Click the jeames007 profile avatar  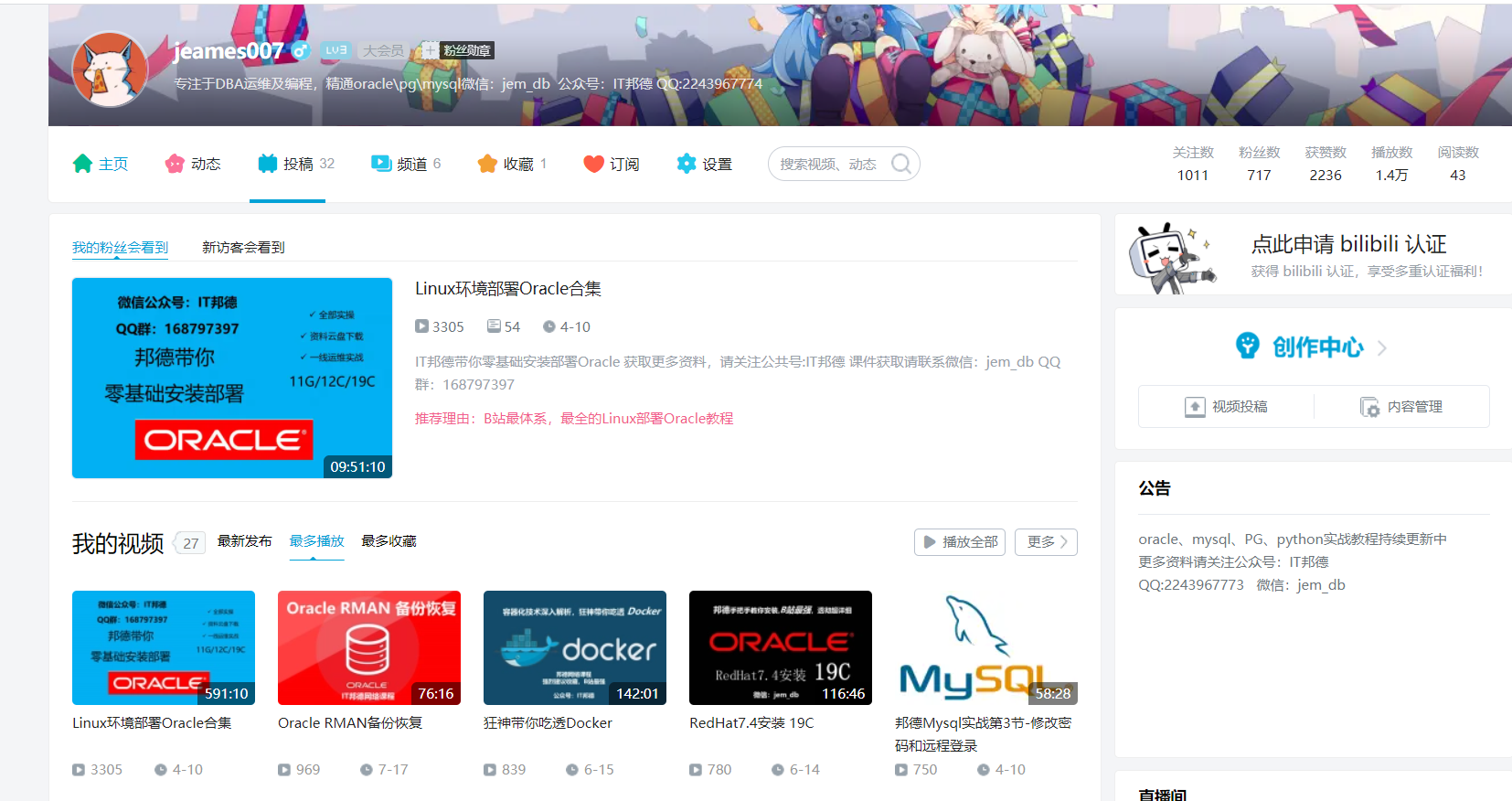(x=111, y=70)
